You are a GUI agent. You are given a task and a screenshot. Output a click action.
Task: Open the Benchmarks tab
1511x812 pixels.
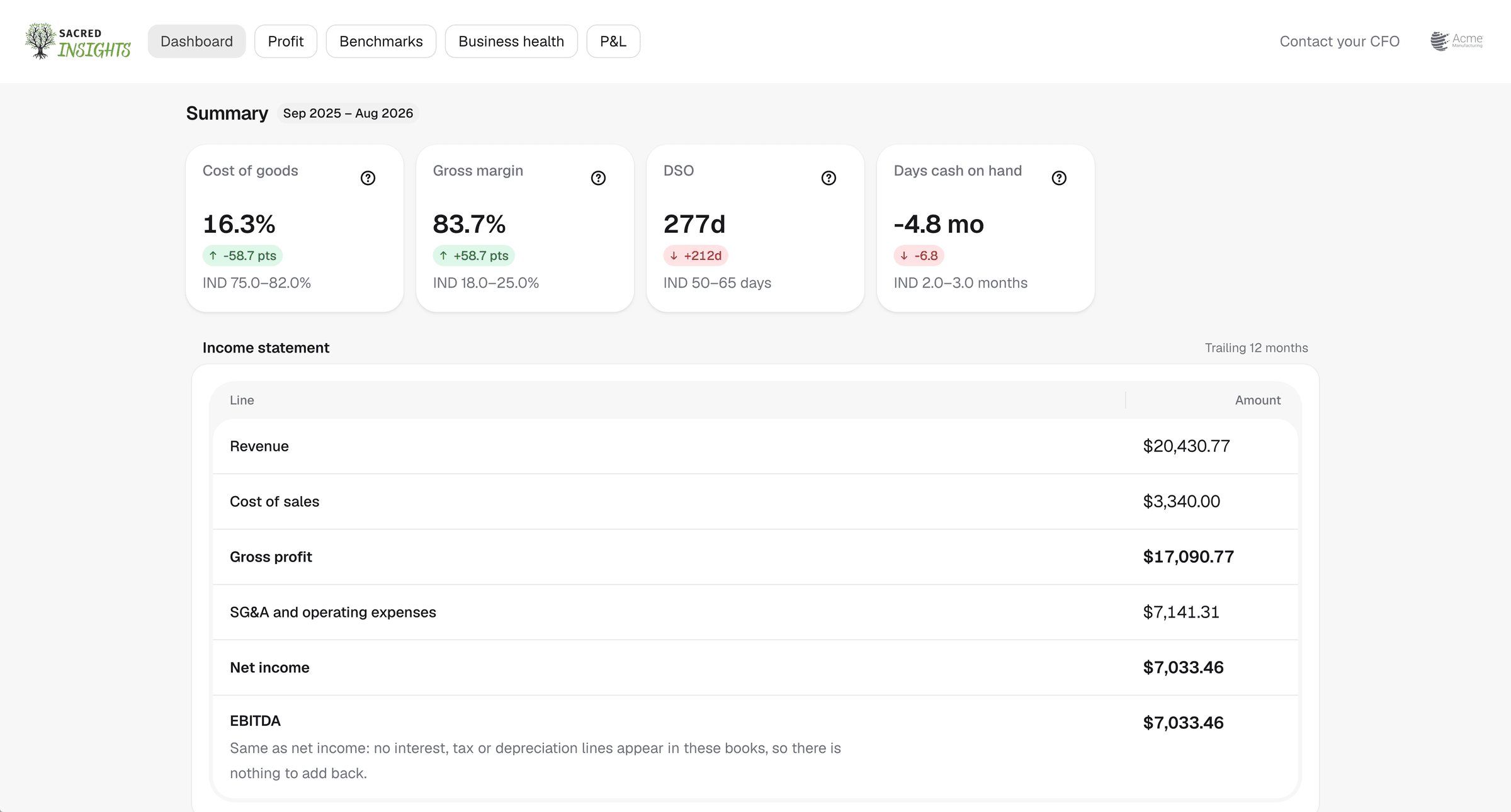(381, 42)
